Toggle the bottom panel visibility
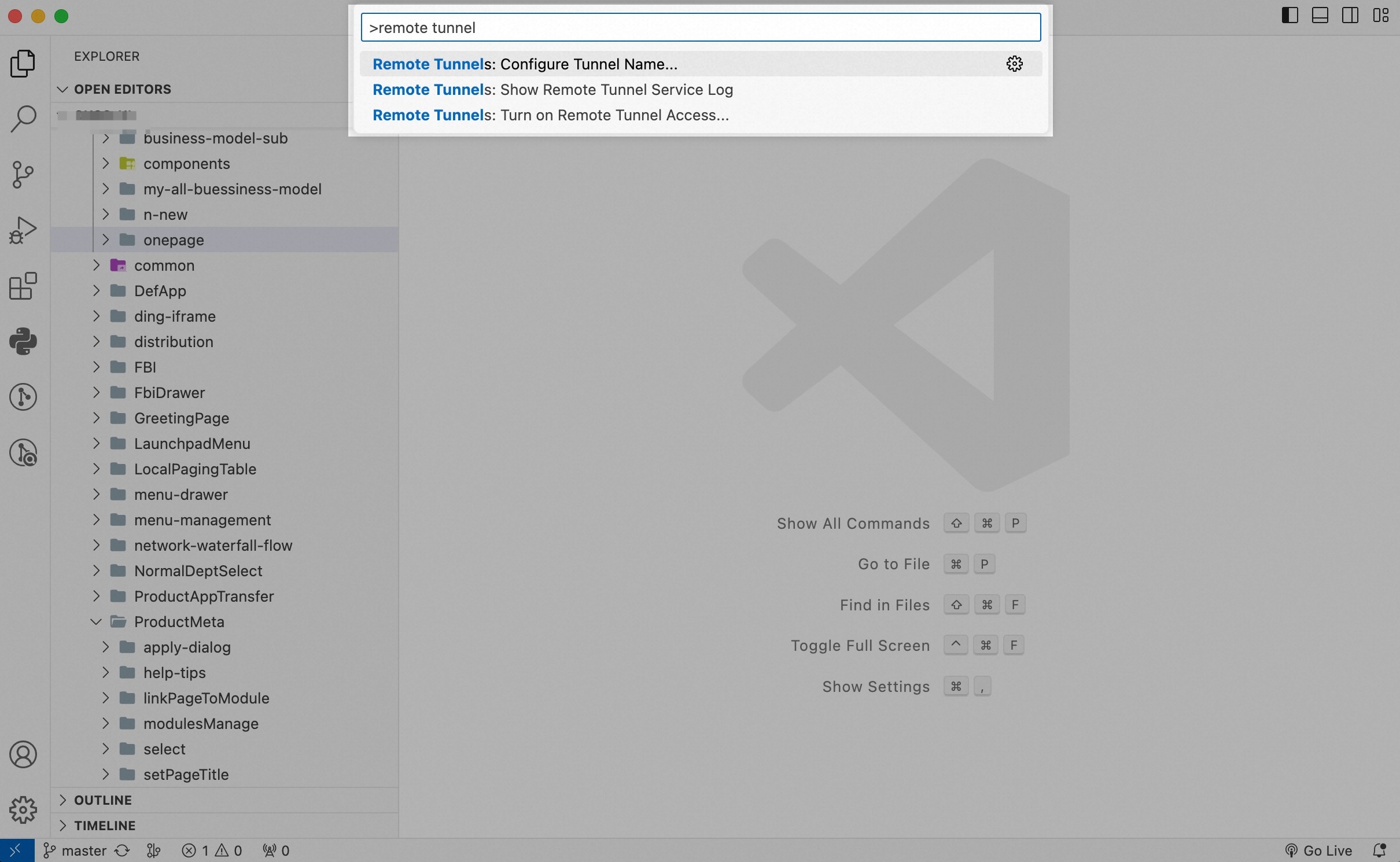Image resolution: width=1400 pixels, height=862 pixels. pyautogui.click(x=1320, y=16)
